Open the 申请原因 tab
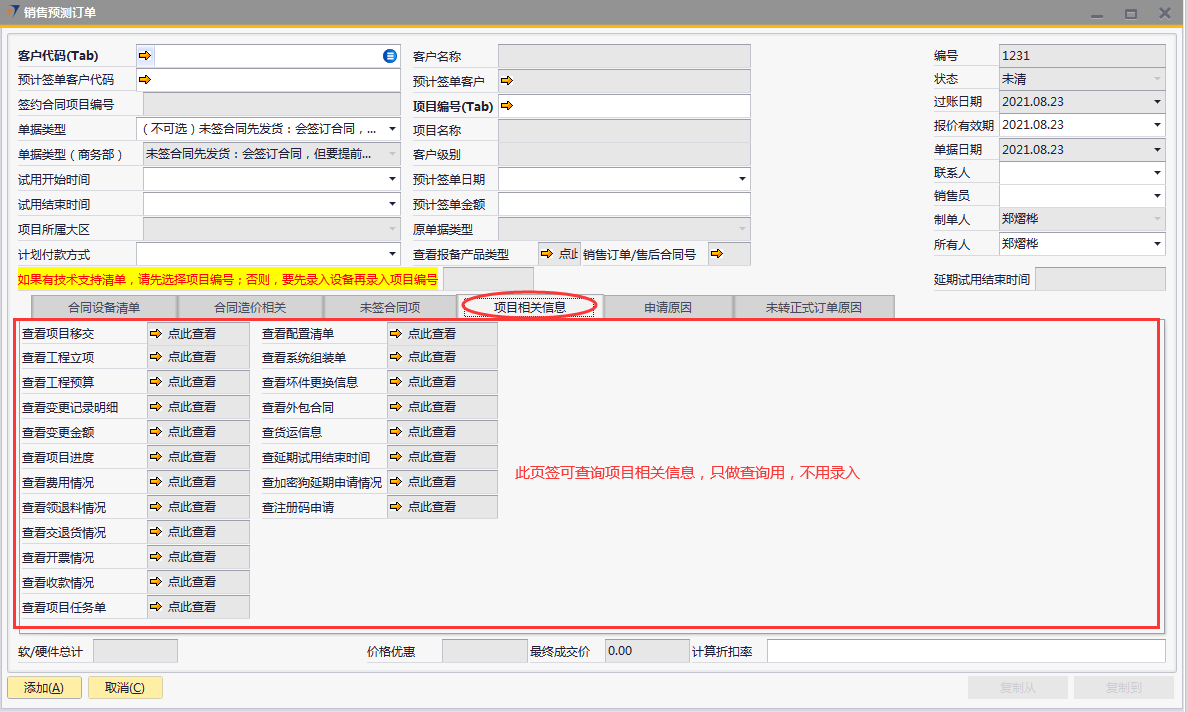Viewport: 1188px width, 712px height. click(x=668, y=307)
